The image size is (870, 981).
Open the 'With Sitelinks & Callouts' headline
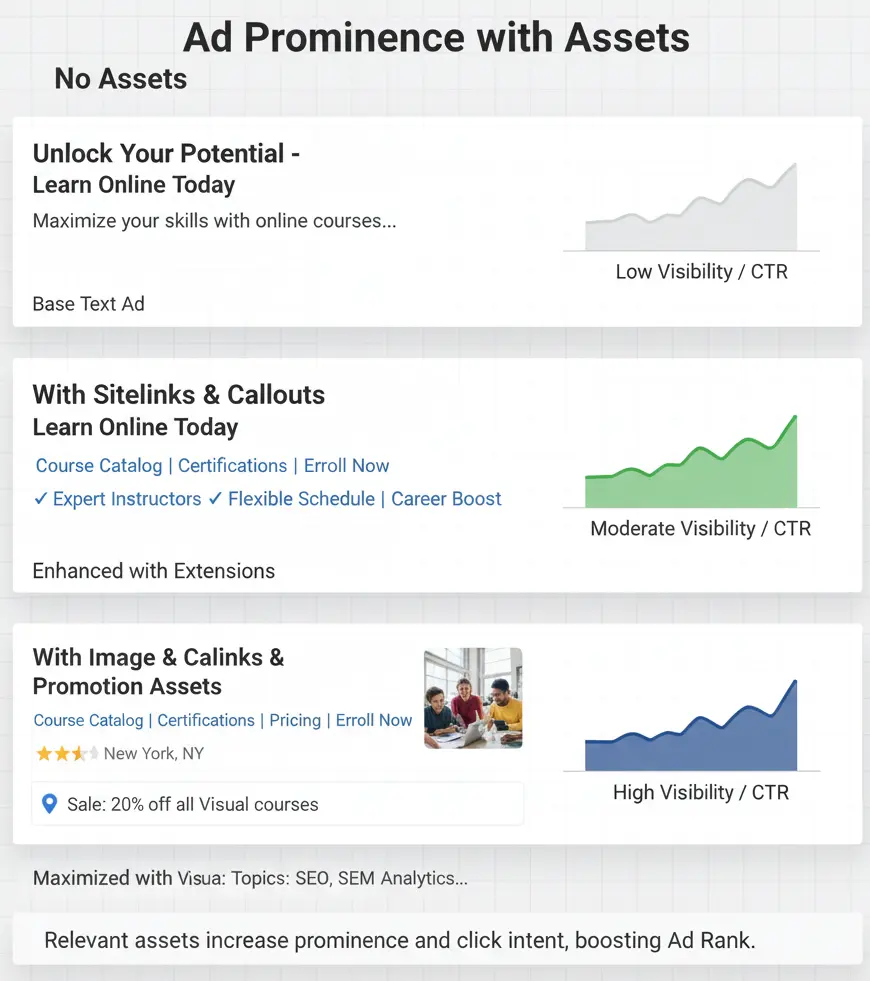coord(179,395)
